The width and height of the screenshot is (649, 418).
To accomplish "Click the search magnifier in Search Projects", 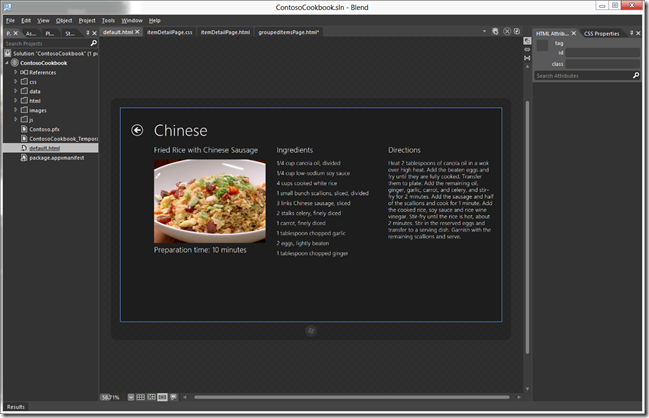I will click(x=94, y=44).
